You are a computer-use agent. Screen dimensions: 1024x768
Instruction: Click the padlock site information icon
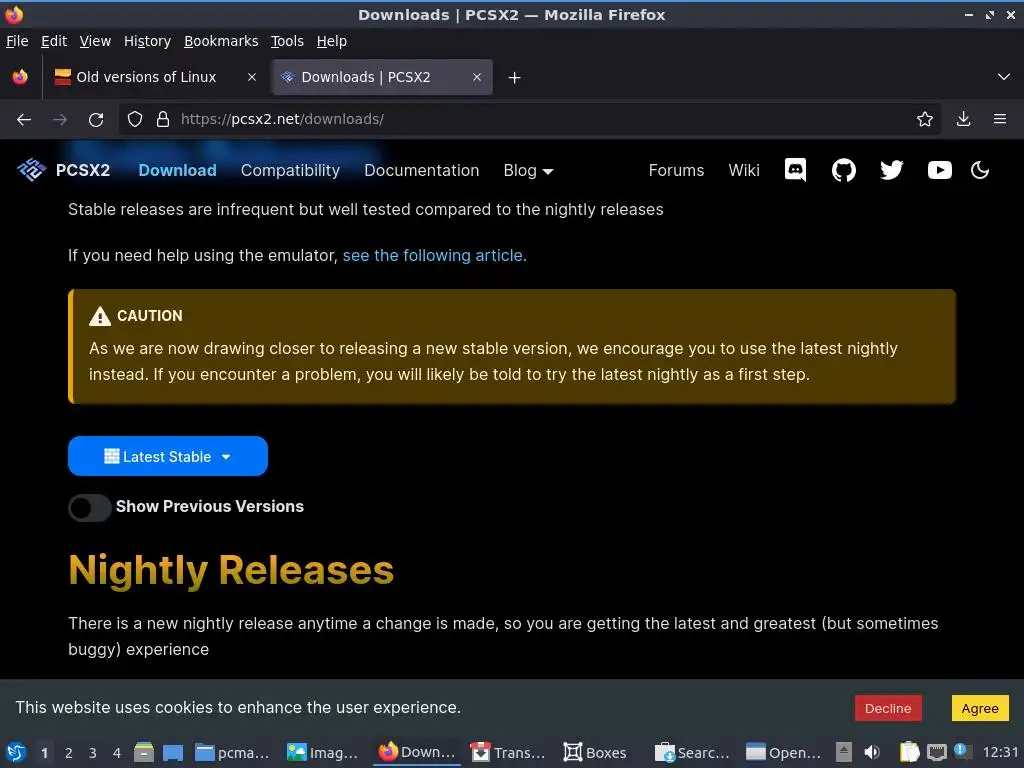163,119
